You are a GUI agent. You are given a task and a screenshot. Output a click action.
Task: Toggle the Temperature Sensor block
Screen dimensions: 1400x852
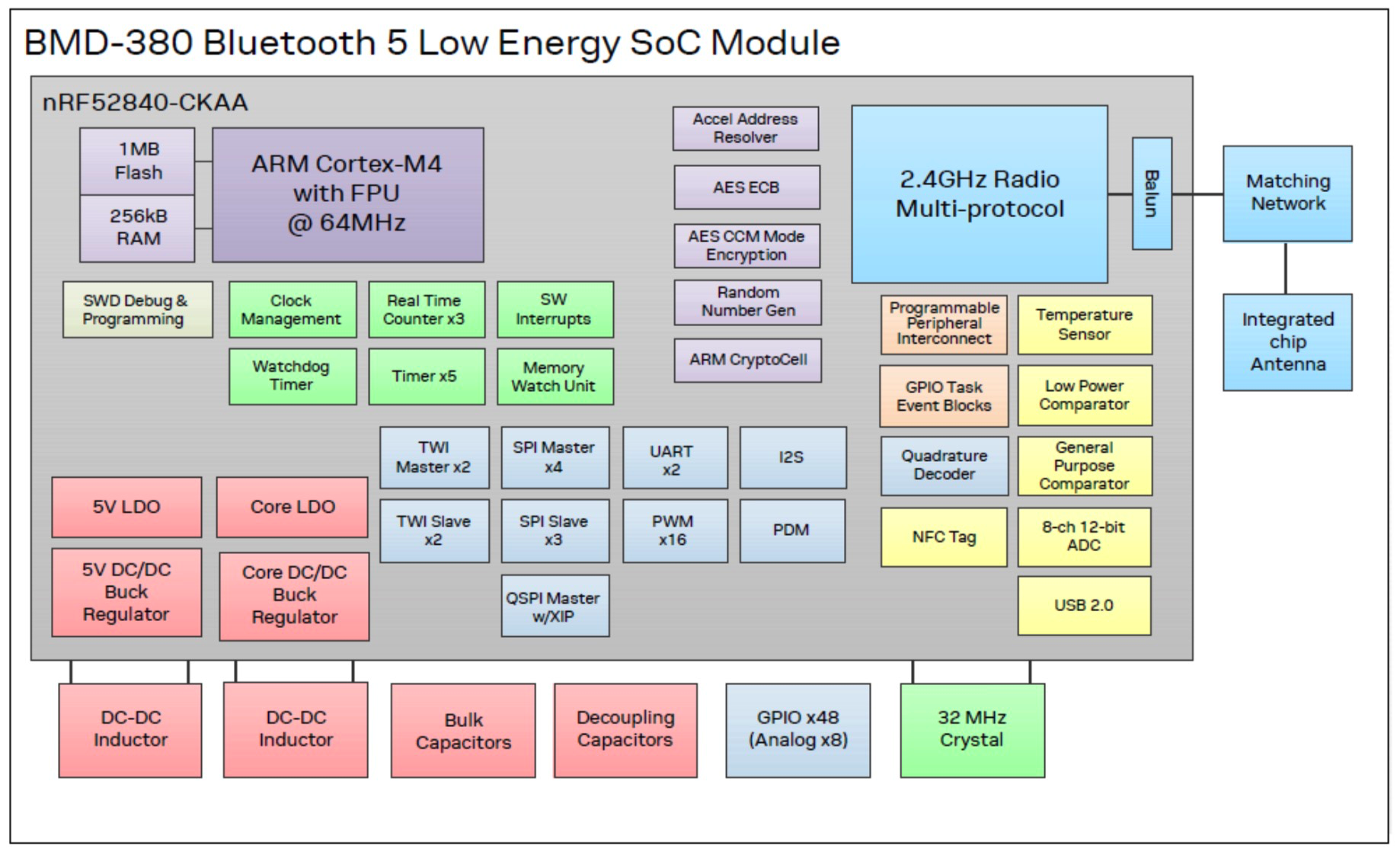tap(1085, 324)
